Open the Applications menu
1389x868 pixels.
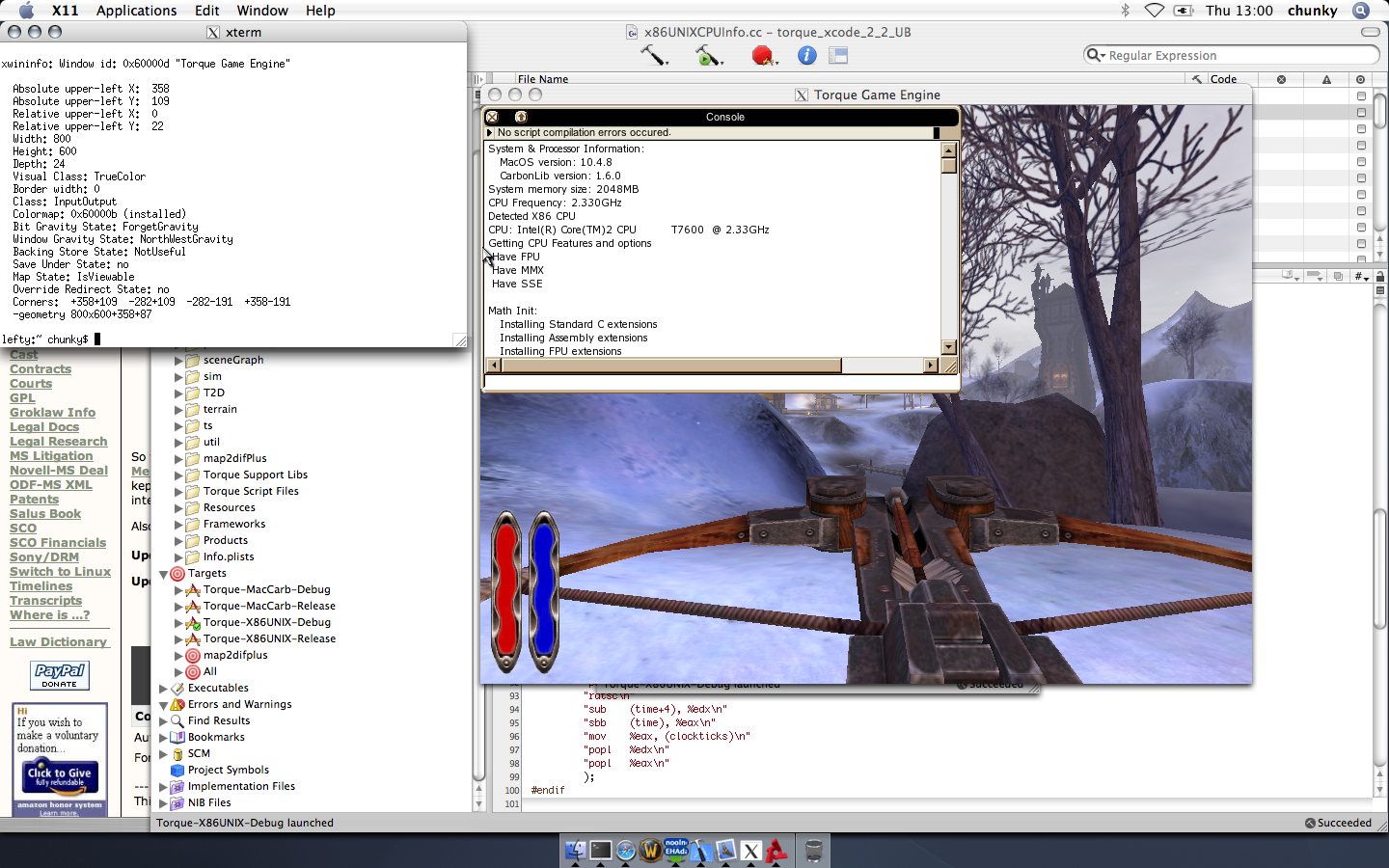pos(136,11)
